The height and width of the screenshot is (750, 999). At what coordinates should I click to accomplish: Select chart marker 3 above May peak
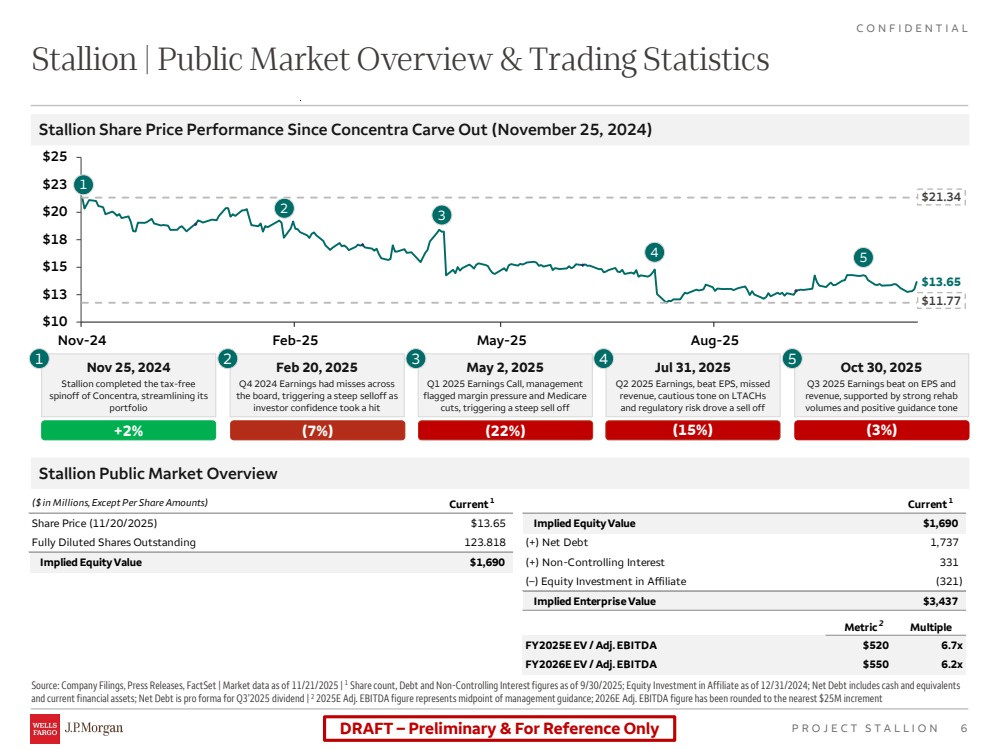[442, 215]
